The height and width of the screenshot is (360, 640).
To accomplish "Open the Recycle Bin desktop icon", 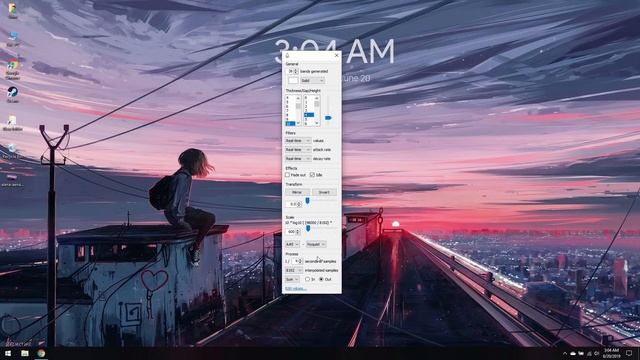I will click(12, 151).
